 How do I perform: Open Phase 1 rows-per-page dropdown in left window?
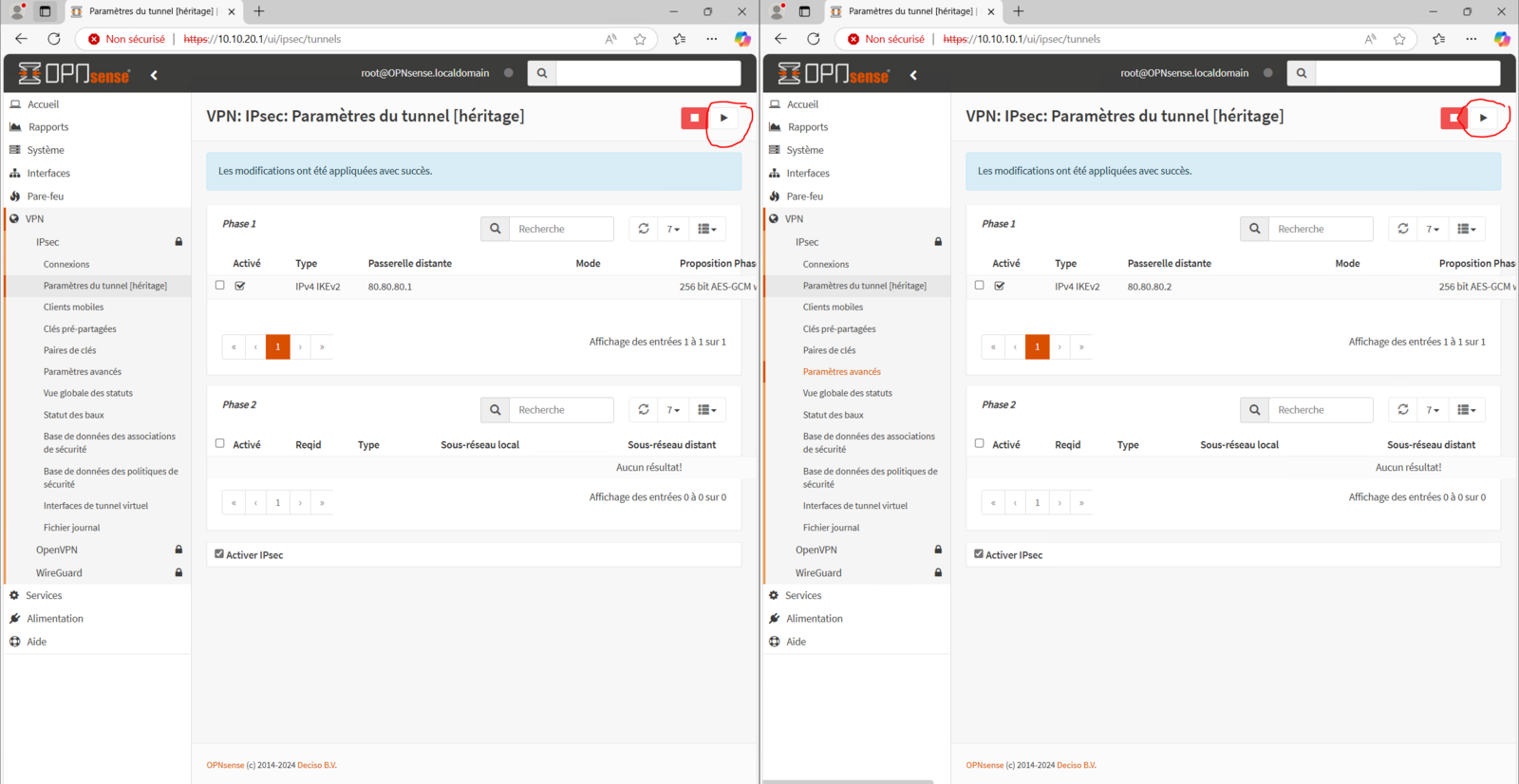tap(673, 229)
